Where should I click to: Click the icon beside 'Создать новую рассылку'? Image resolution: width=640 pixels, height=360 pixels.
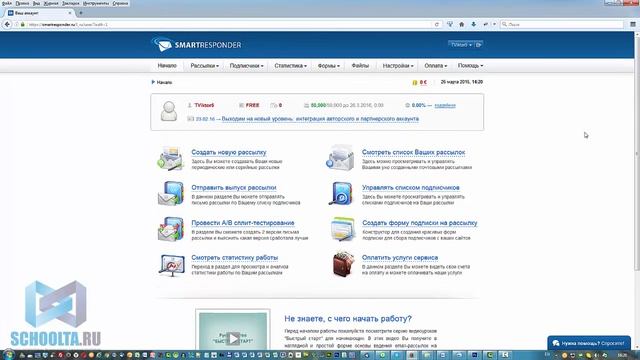coord(170,158)
